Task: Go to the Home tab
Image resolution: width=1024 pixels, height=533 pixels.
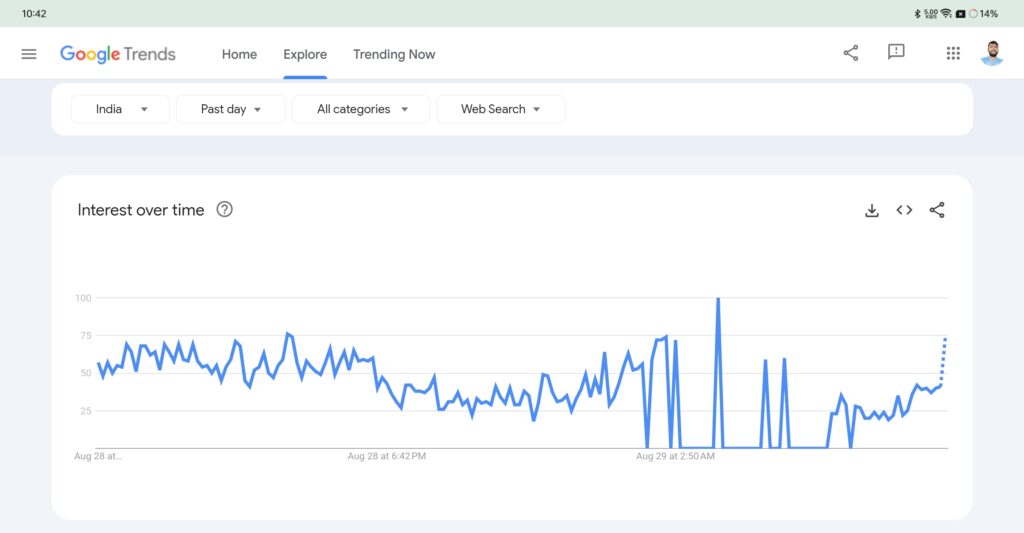Action: click(x=239, y=54)
